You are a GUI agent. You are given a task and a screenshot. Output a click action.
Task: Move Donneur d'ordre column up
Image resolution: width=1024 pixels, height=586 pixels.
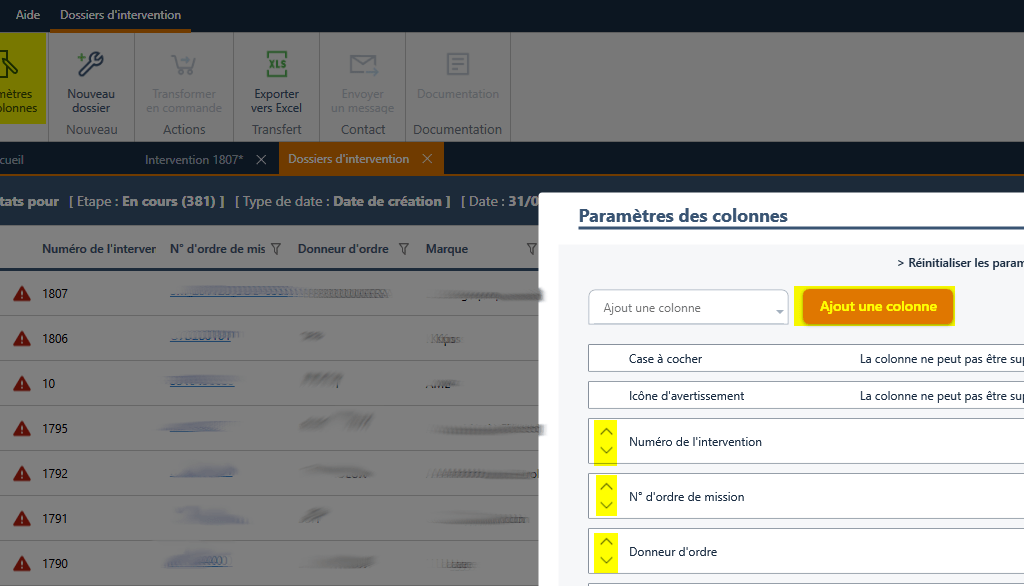click(606, 542)
